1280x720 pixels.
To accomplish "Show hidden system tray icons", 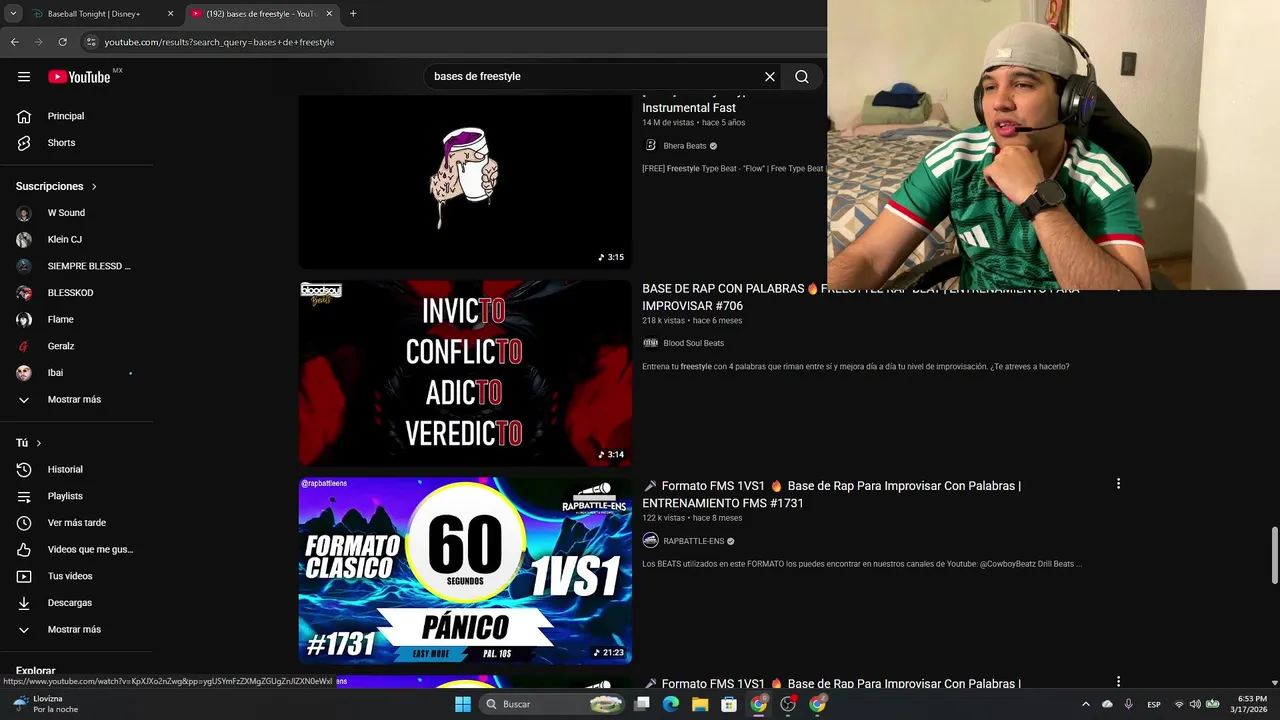I will [1086, 704].
